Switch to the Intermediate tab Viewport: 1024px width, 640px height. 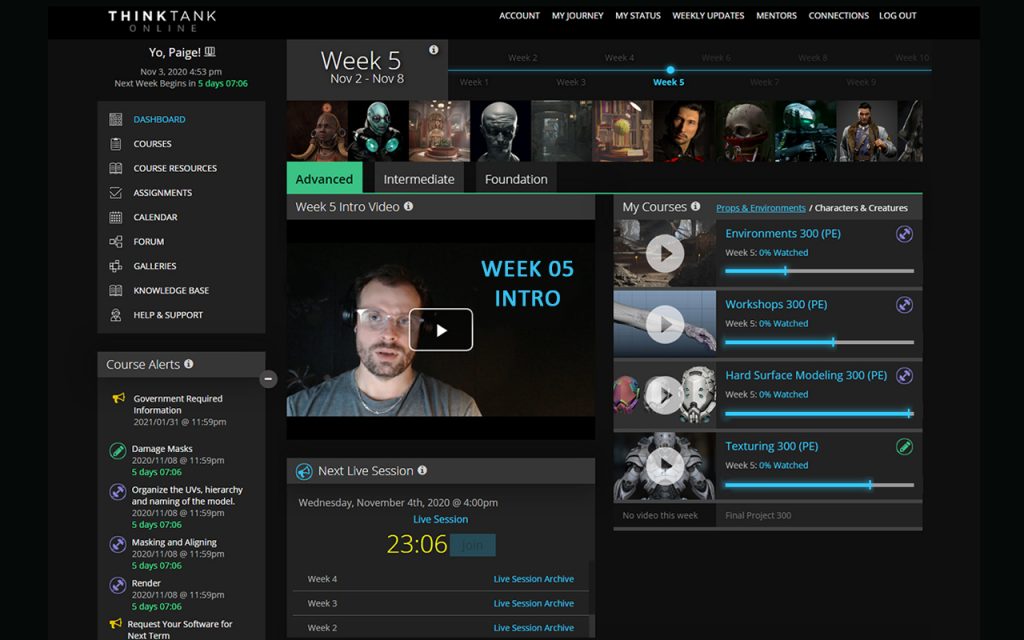419,179
